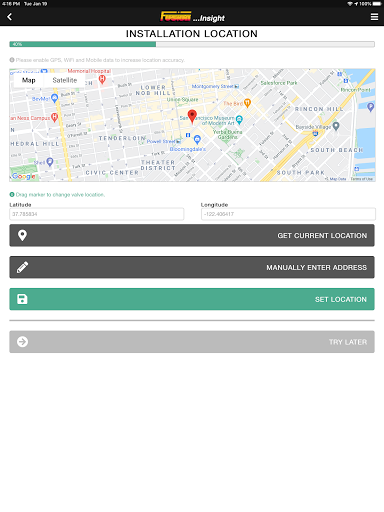Click the SOUTH PARK district label
384x512 pixels.
[301, 173]
